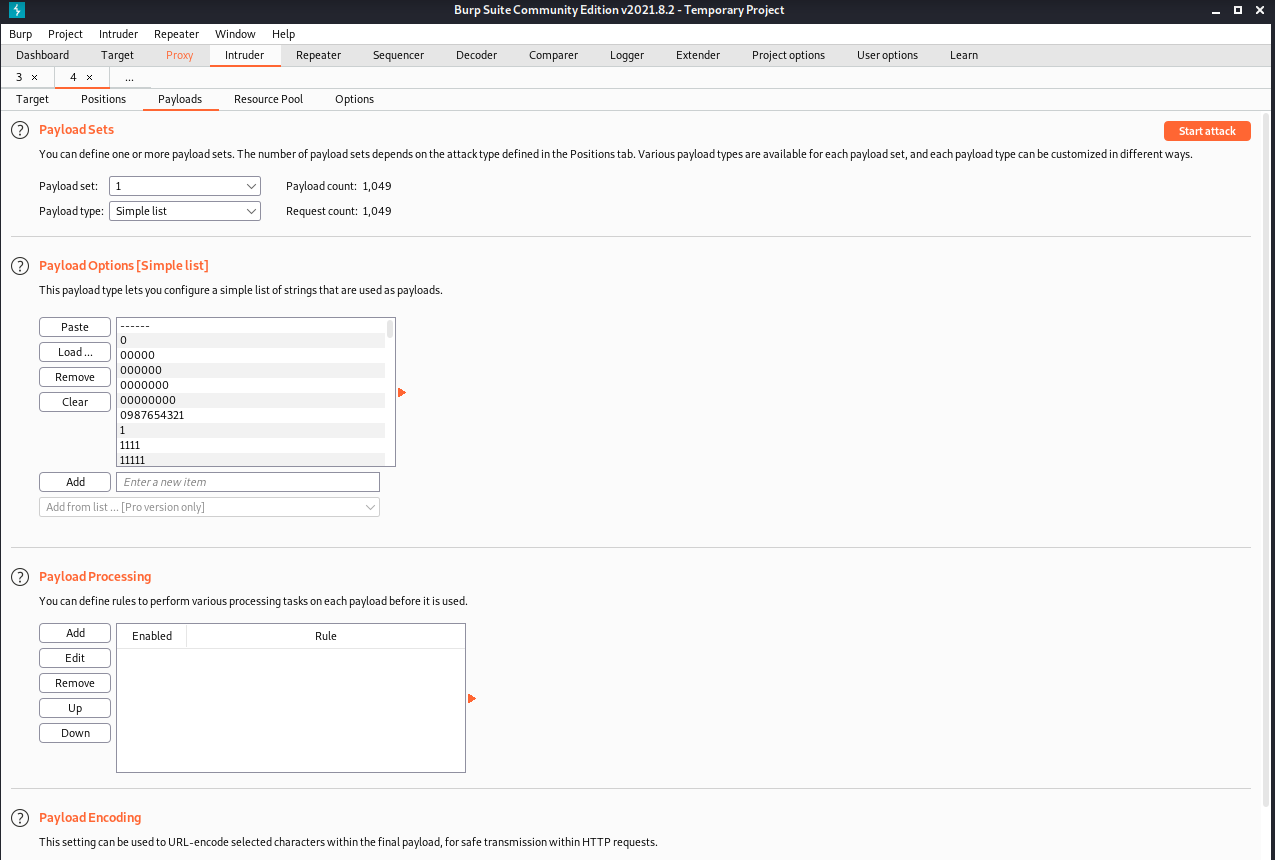This screenshot has height=860, width=1275.
Task: Open the Project menu
Action: click(x=66, y=34)
